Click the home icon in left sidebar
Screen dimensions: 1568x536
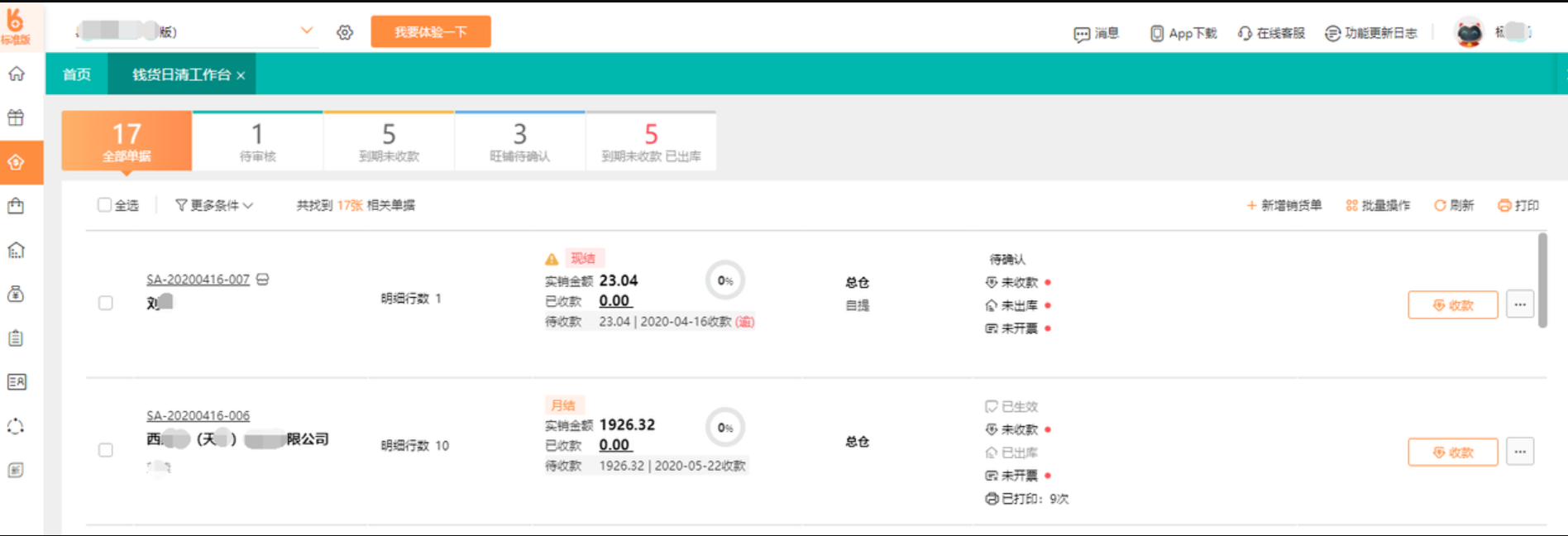(x=17, y=74)
